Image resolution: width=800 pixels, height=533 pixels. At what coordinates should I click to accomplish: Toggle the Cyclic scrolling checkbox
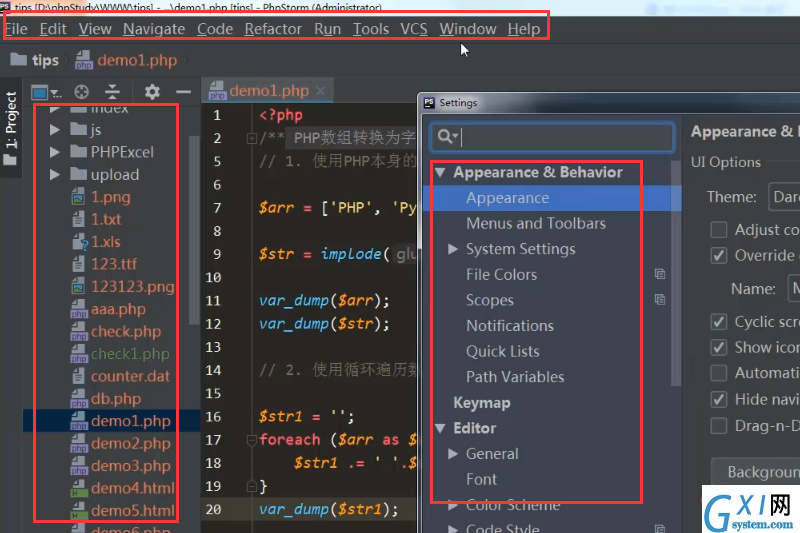[719, 322]
